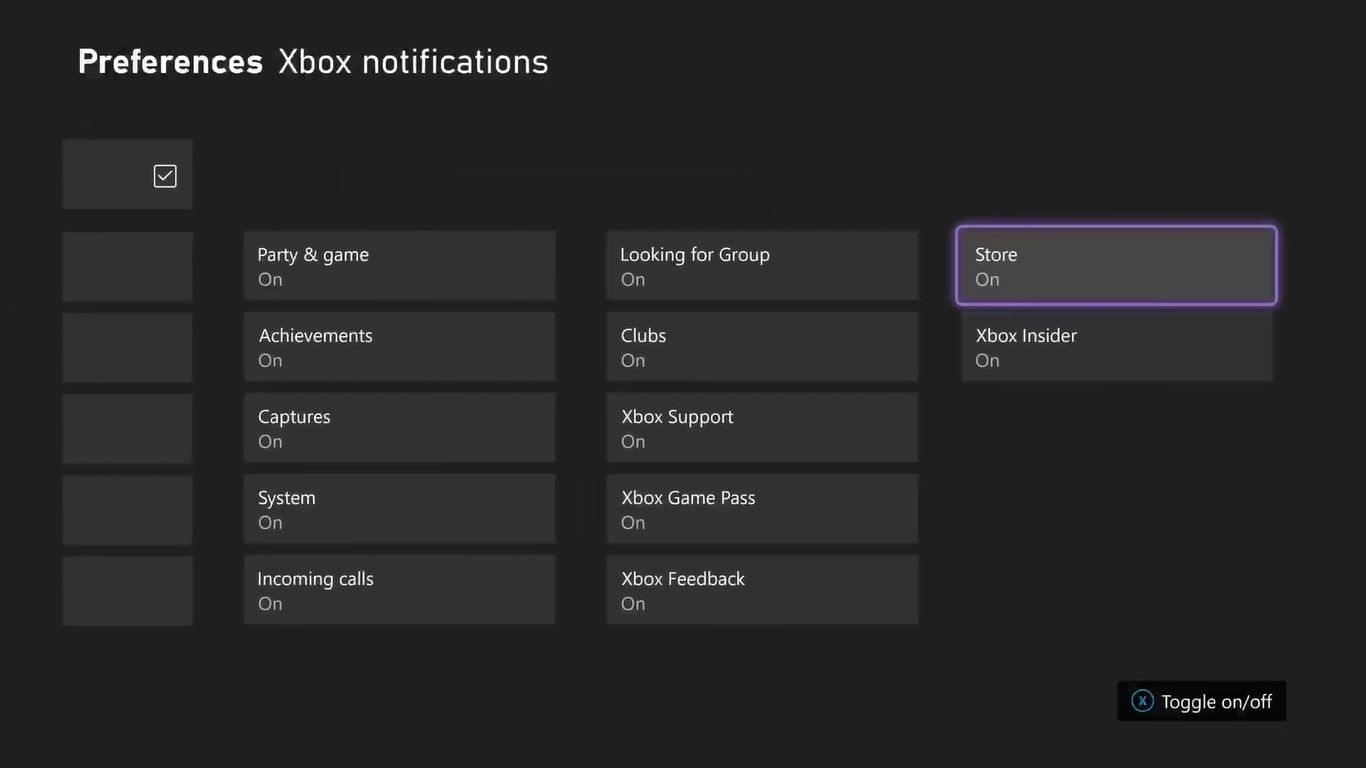The width and height of the screenshot is (1366, 768).
Task: Disable Incoming calls notifications
Action: (399, 590)
